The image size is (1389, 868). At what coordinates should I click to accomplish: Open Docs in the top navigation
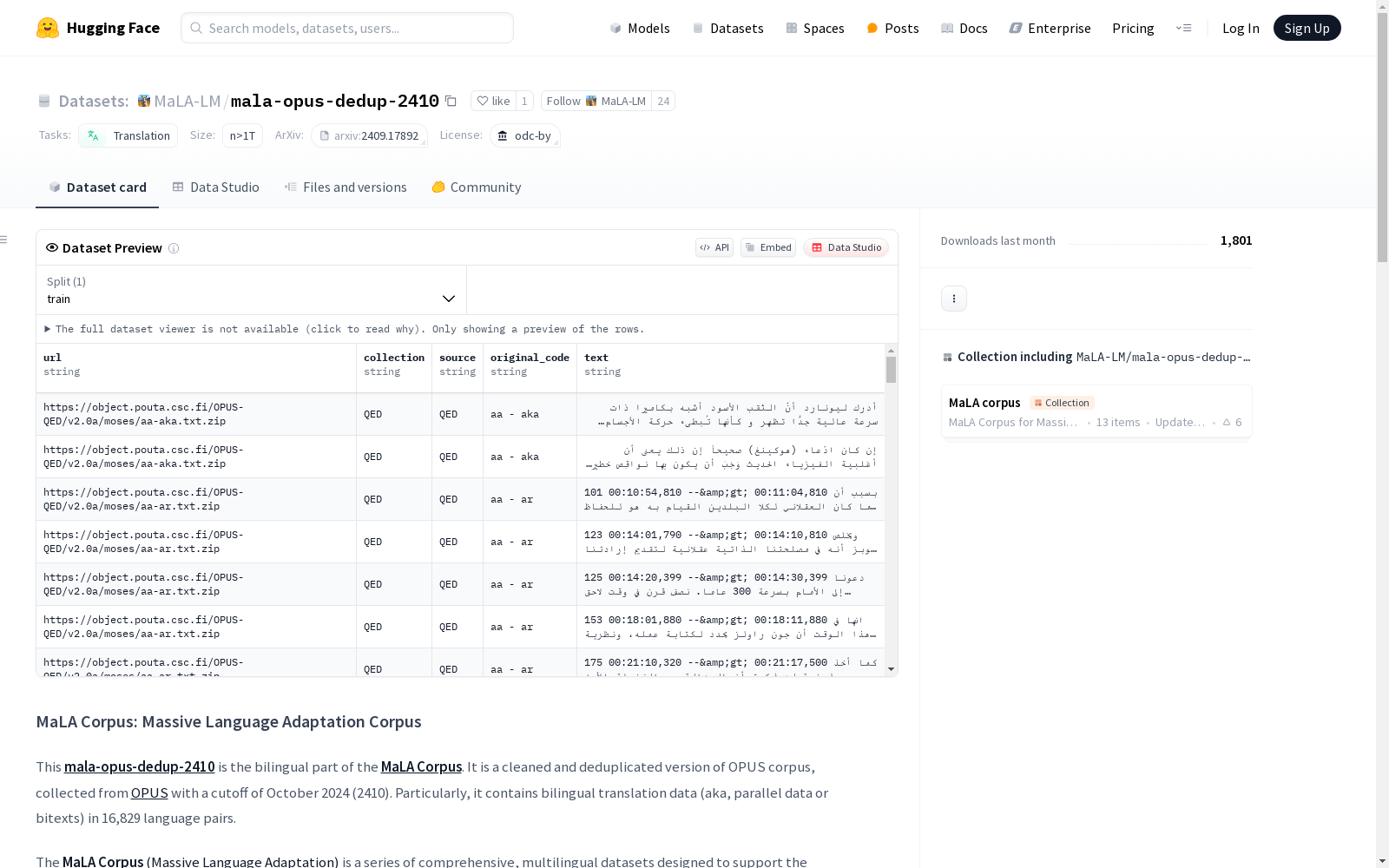(964, 28)
